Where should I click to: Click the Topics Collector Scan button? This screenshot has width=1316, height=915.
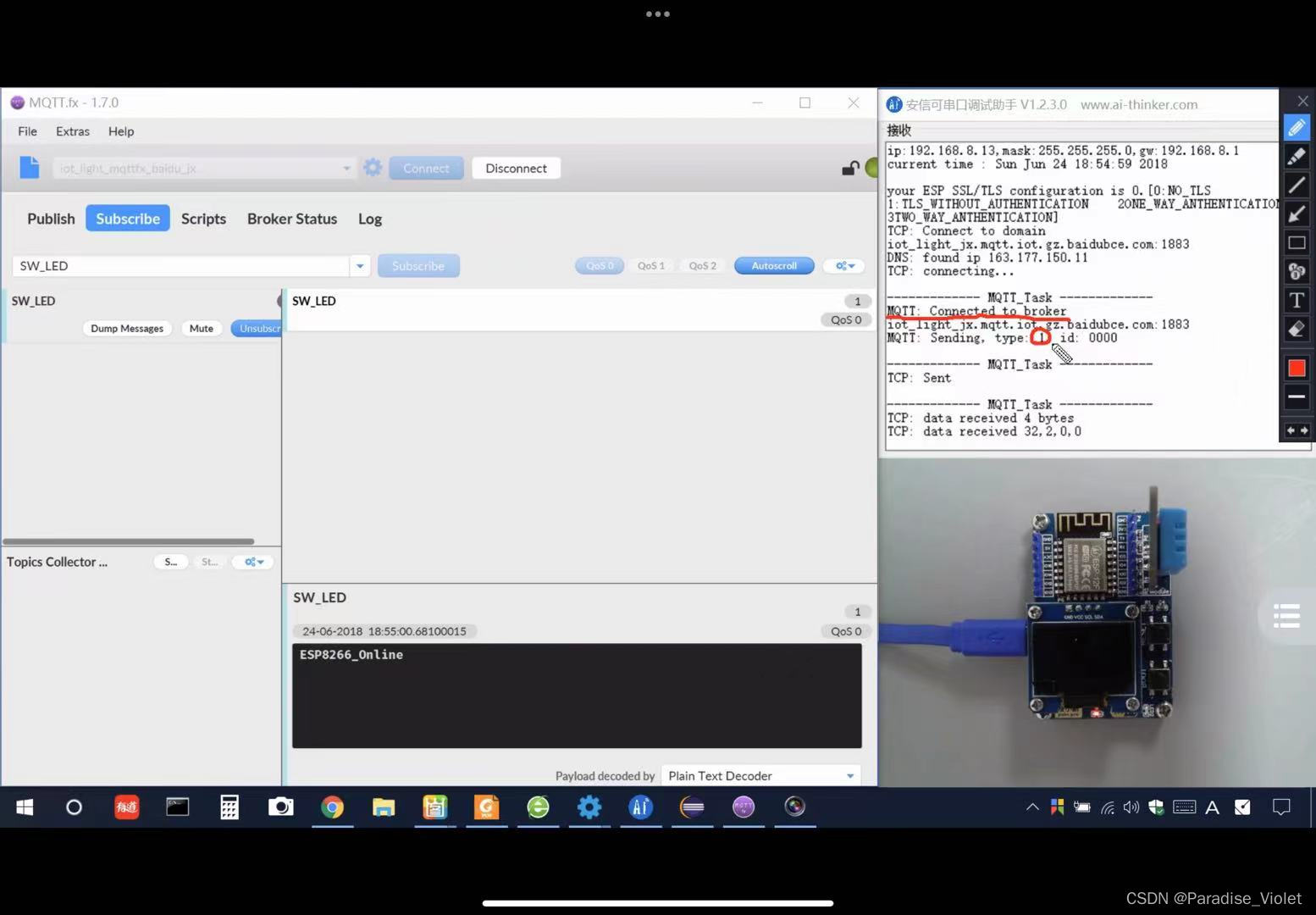pos(171,562)
